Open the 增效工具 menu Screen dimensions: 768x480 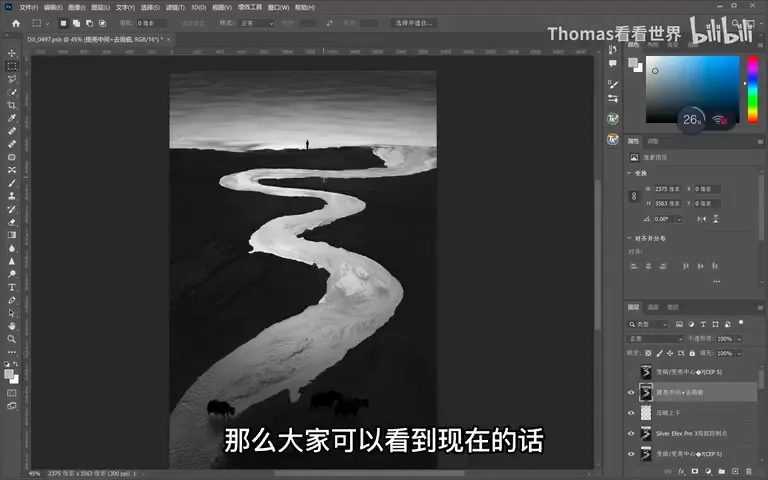tap(250, 7)
